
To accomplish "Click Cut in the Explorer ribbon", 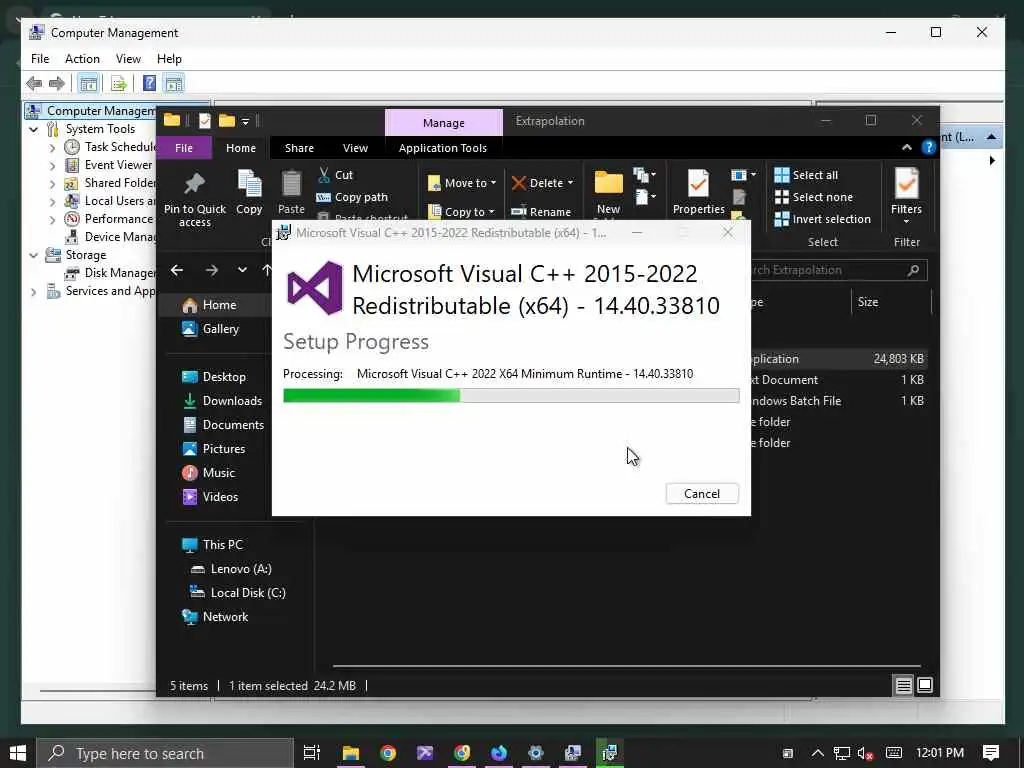I will pos(336,175).
